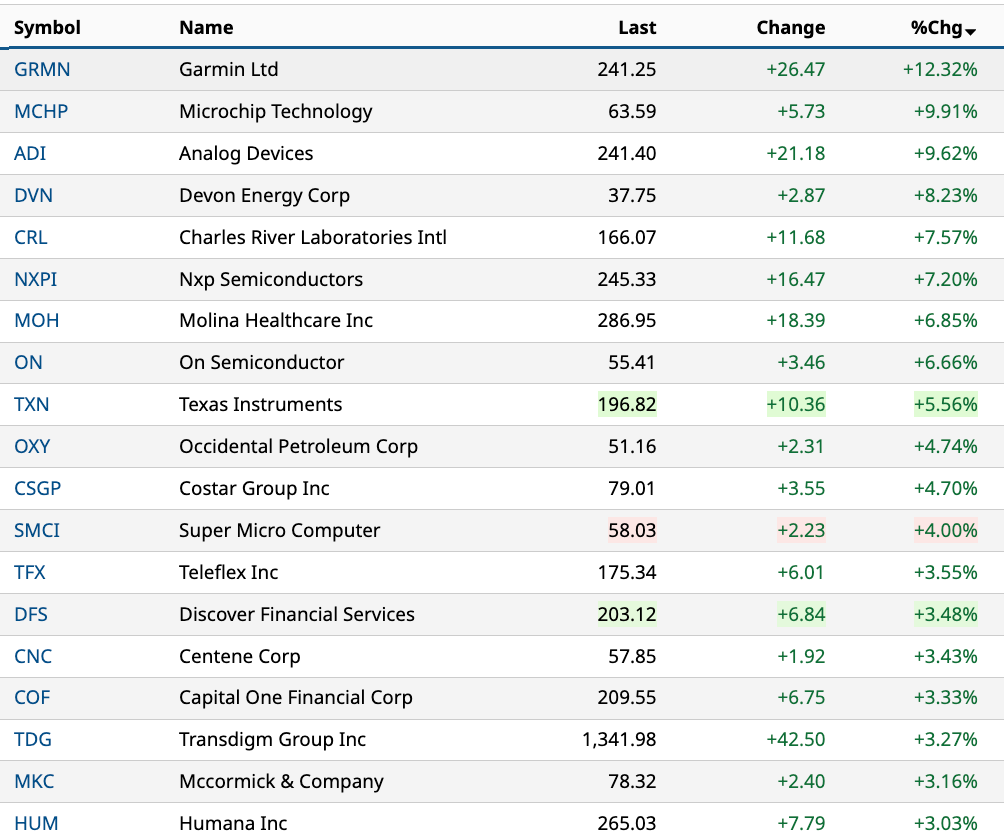Select the Analog Devices name cell
This screenshot has width=1004, height=840.
246,154
